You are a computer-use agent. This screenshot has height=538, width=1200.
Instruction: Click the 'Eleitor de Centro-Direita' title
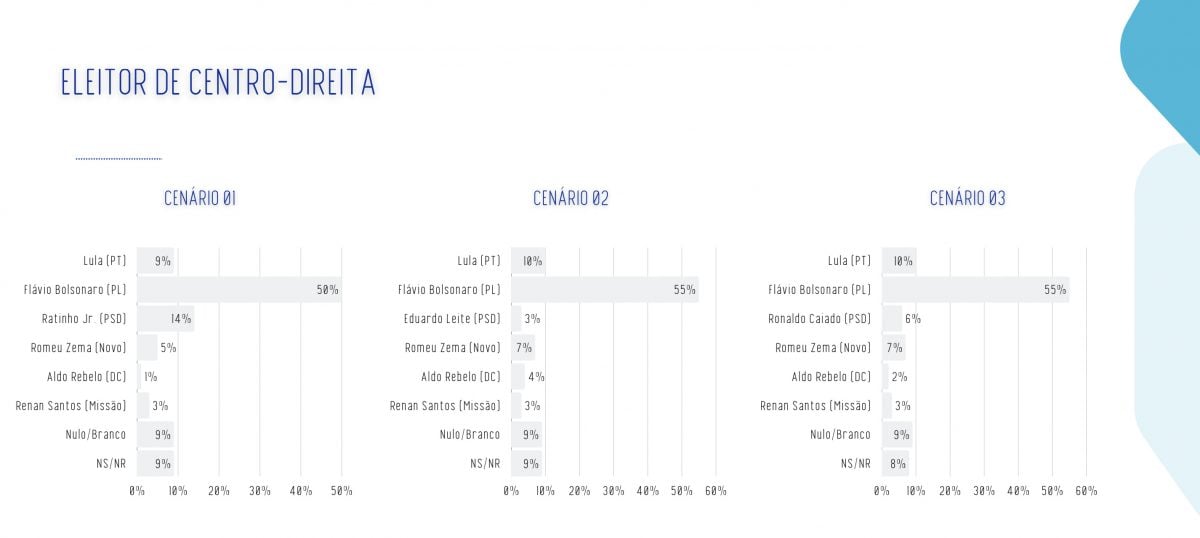point(218,84)
